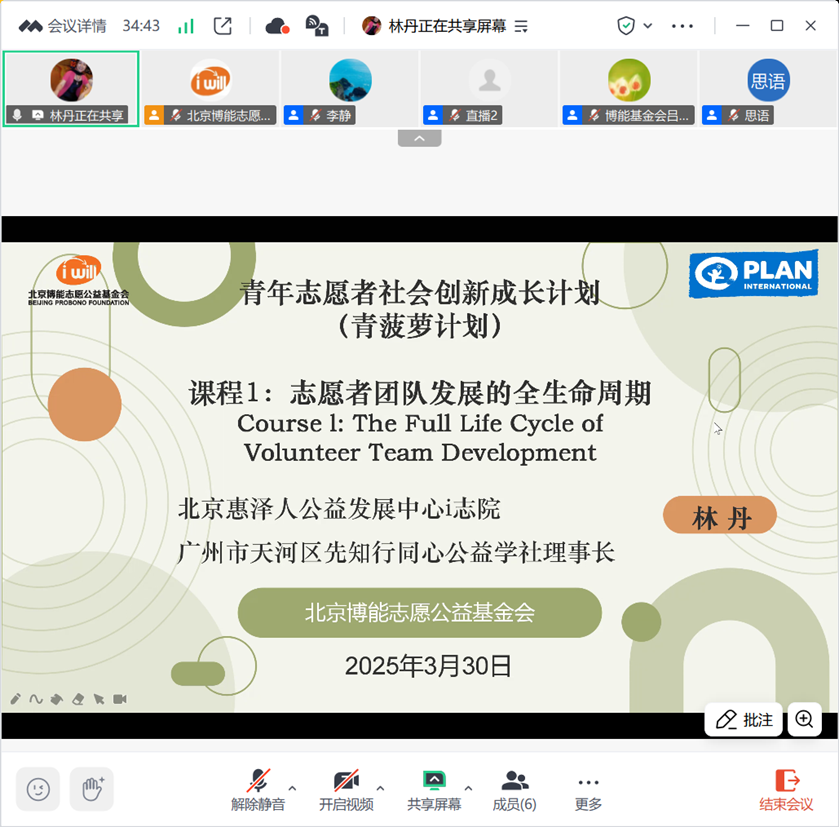Toggle 开启视频 start video
The image size is (839, 827).
coord(346,790)
